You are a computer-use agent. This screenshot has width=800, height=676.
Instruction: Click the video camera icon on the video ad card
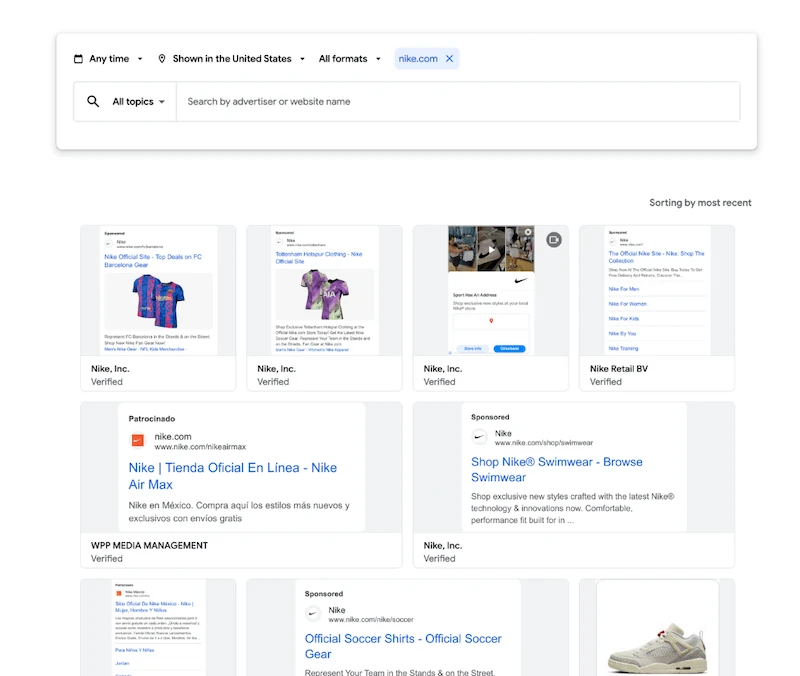pos(554,240)
